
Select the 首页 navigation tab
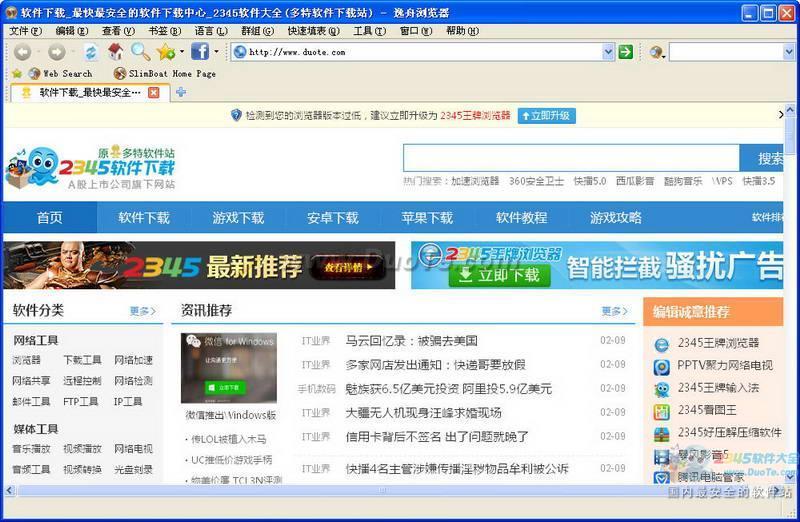49,218
